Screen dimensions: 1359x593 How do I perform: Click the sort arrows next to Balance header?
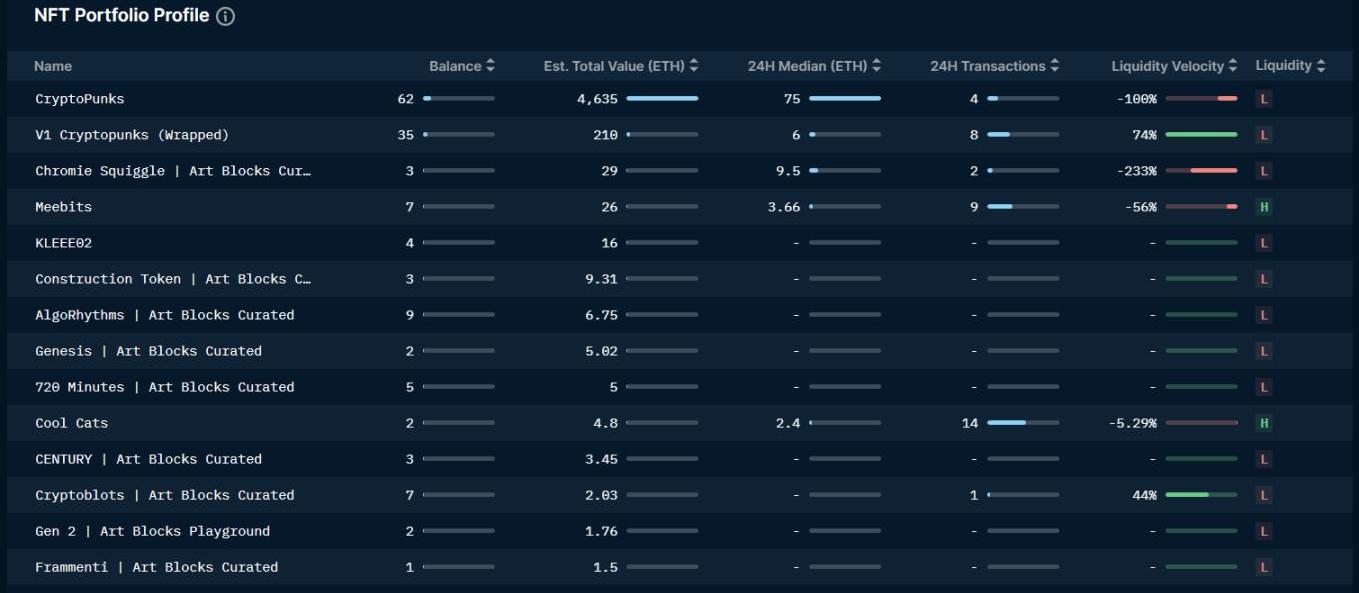point(490,66)
